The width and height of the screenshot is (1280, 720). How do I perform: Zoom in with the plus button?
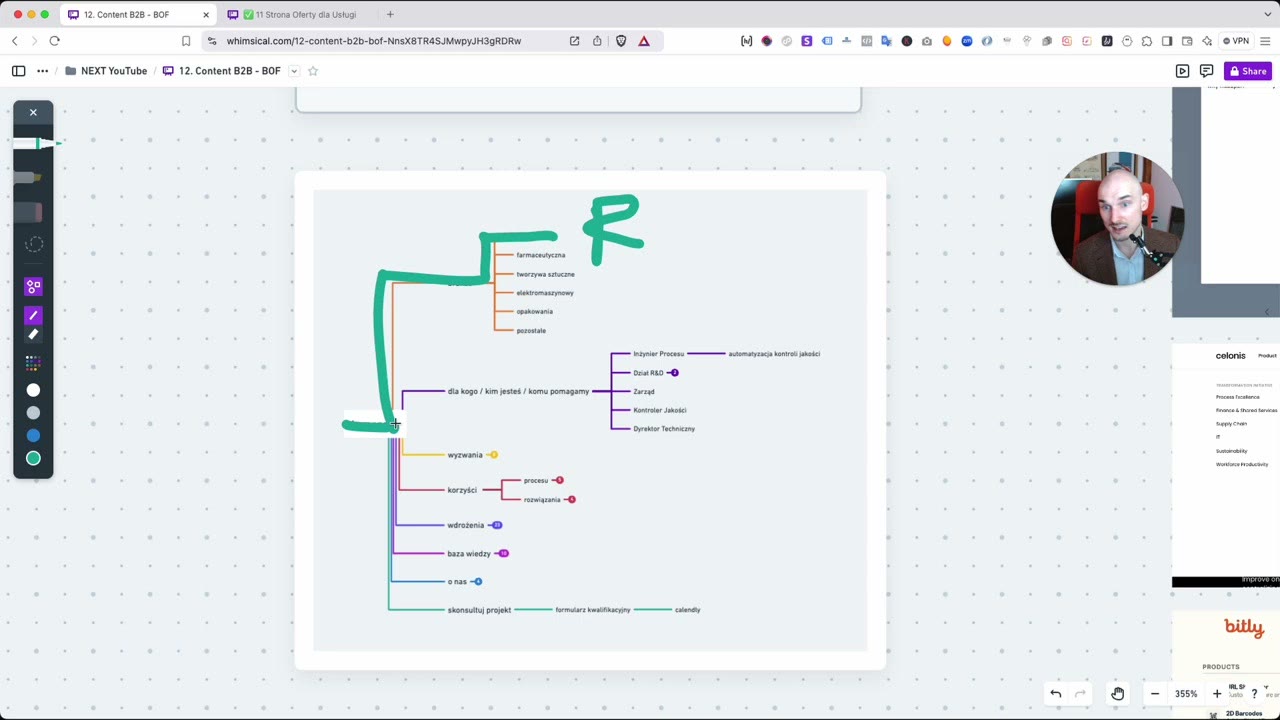pyautogui.click(x=1217, y=694)
